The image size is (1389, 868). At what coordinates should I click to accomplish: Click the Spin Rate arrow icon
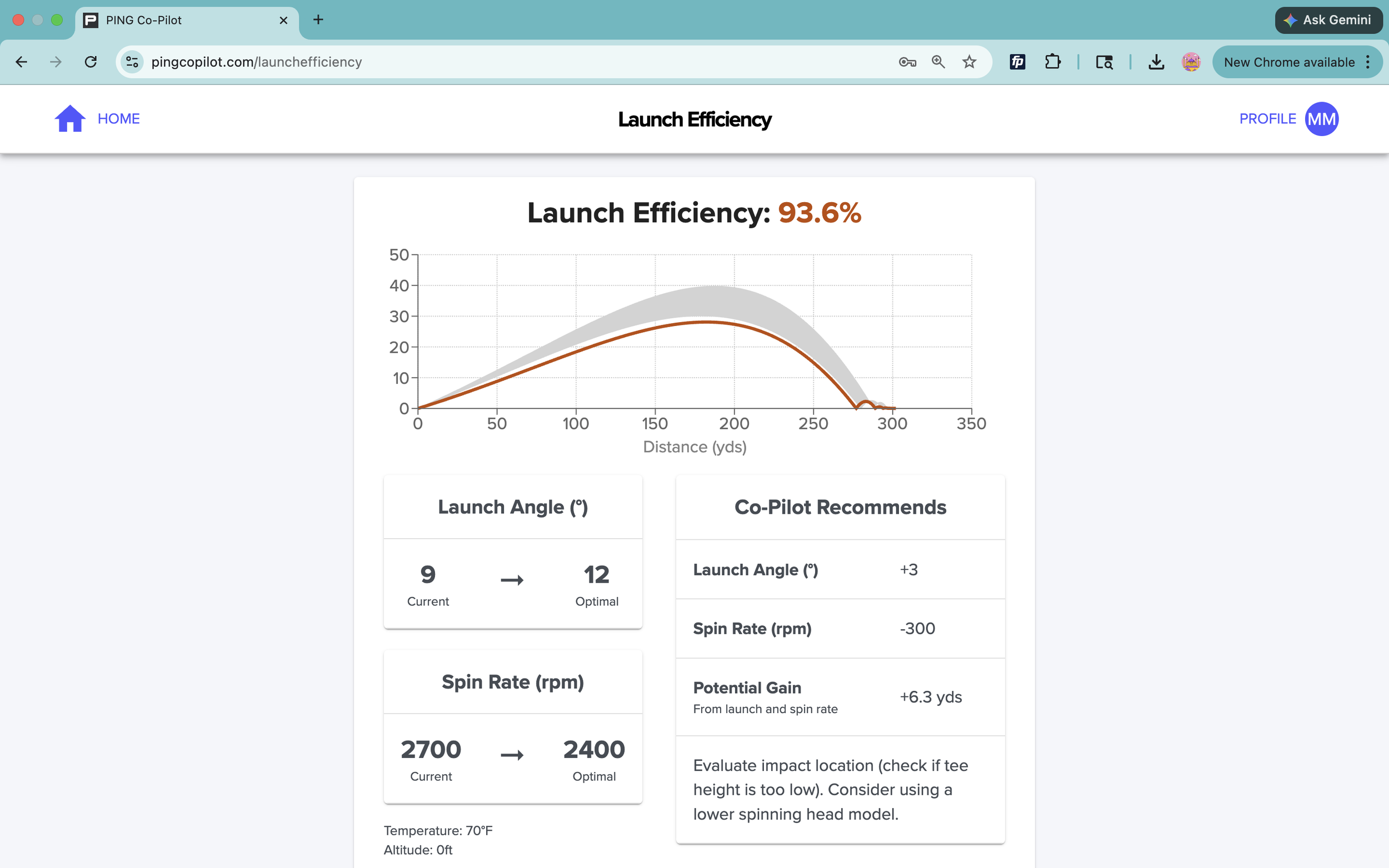(512, 755)
